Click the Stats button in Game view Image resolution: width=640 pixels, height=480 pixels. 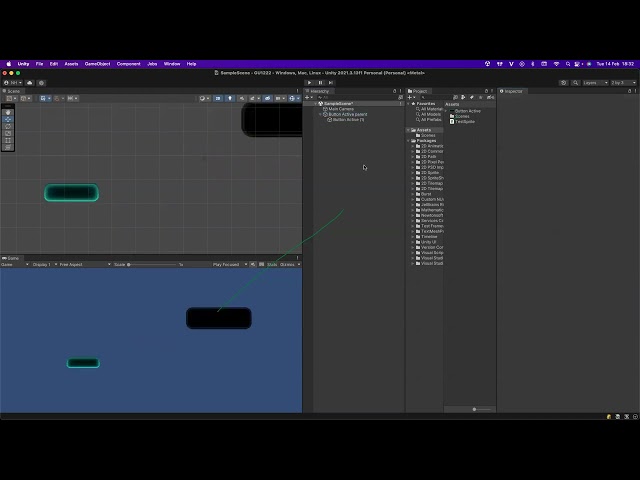272,264
